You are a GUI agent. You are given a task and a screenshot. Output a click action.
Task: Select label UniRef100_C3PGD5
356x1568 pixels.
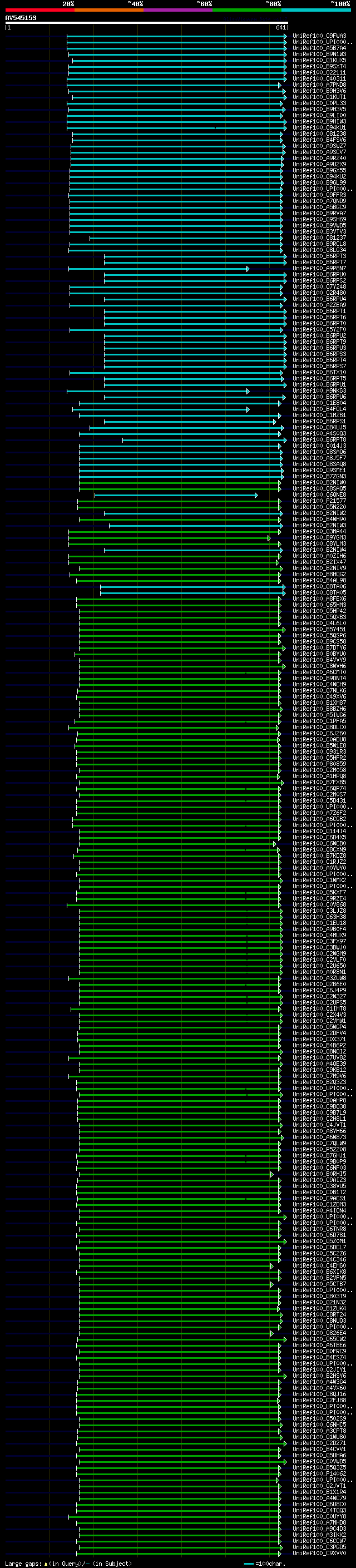[319, 1547]
